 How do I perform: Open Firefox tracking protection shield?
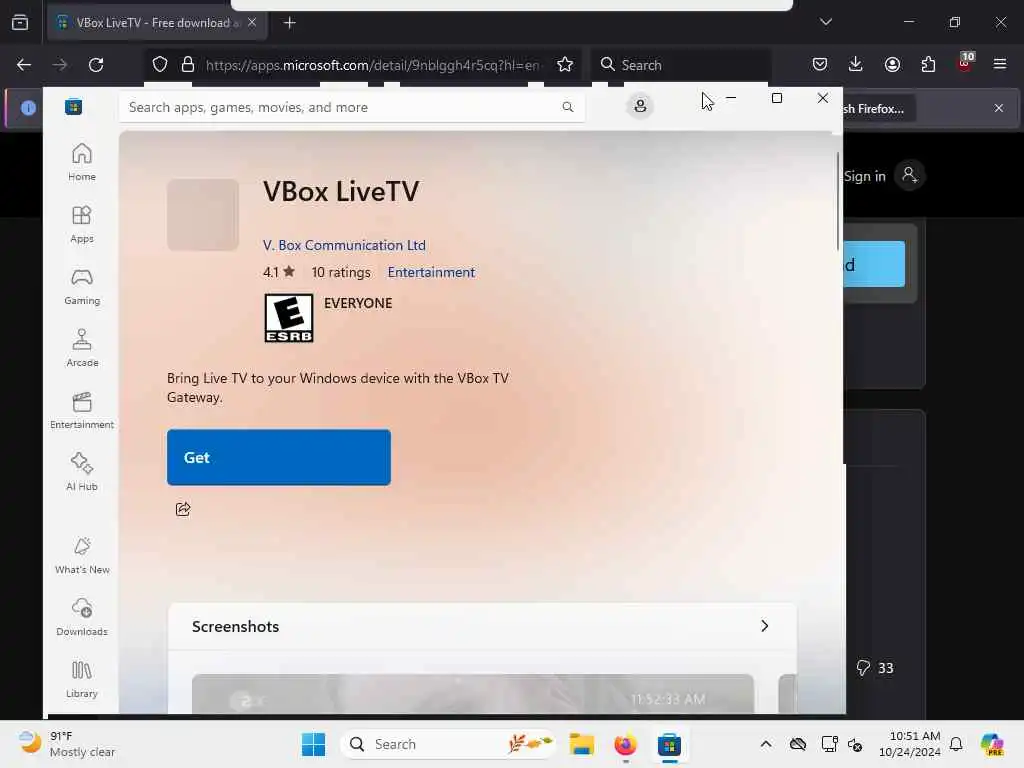[x=160, y=65]
